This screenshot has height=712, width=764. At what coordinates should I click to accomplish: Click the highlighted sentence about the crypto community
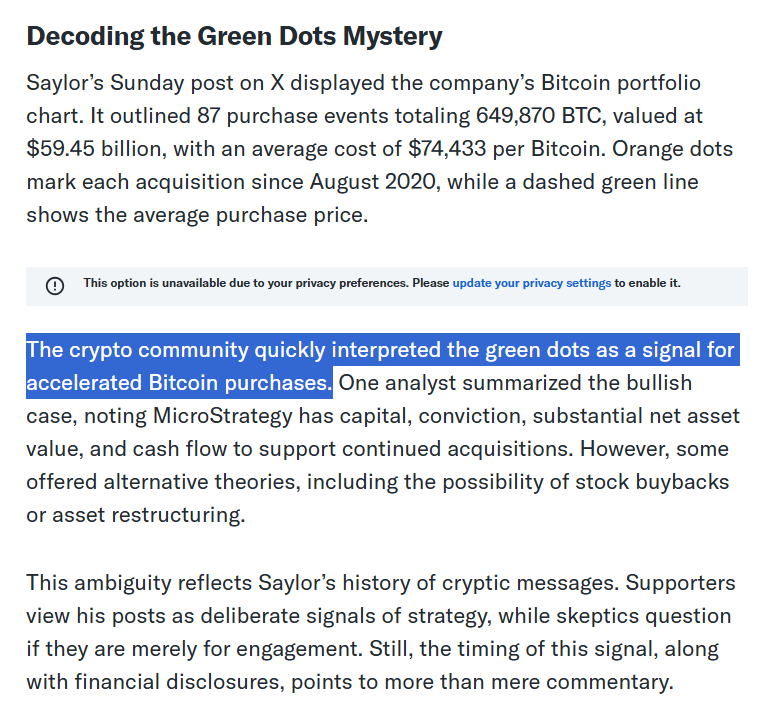click(380, 366)
